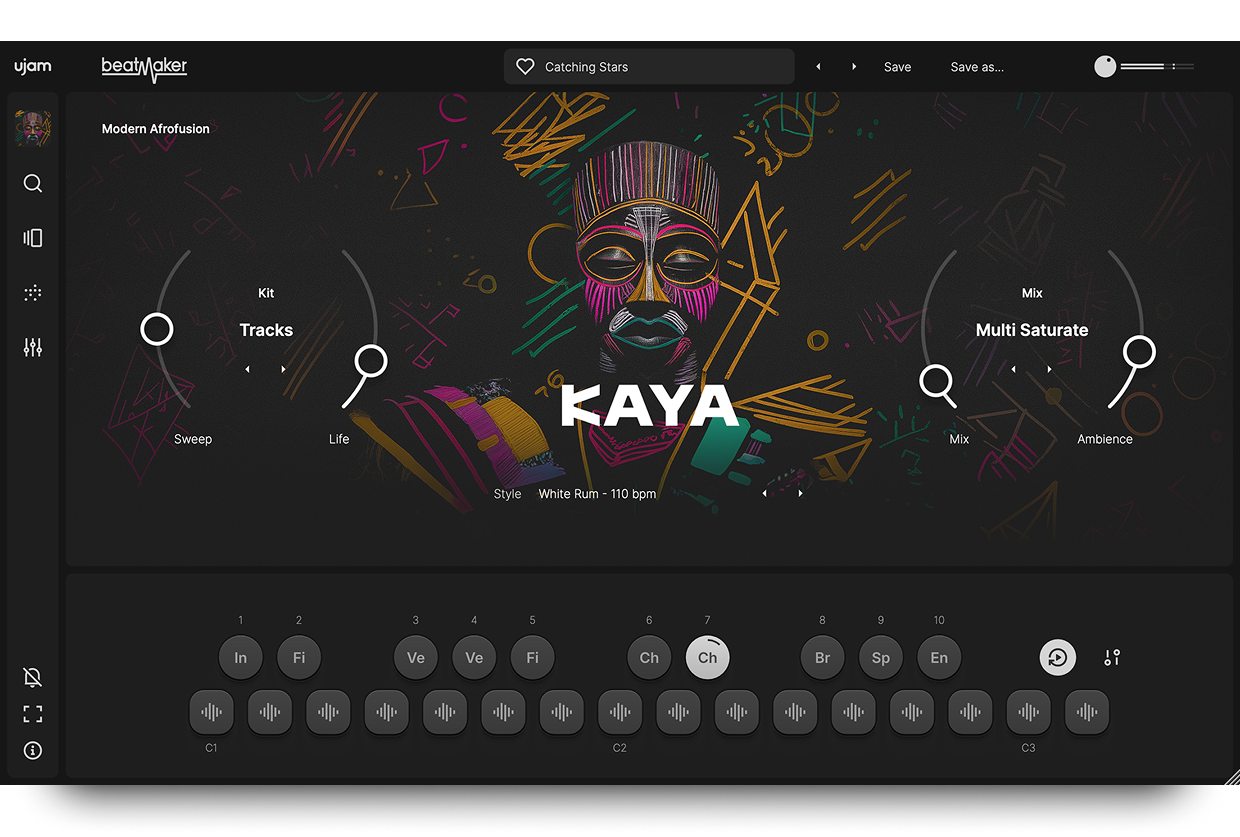
Task: Click the search magnifier icon in sidebar
Action: [x=33, y=184]
